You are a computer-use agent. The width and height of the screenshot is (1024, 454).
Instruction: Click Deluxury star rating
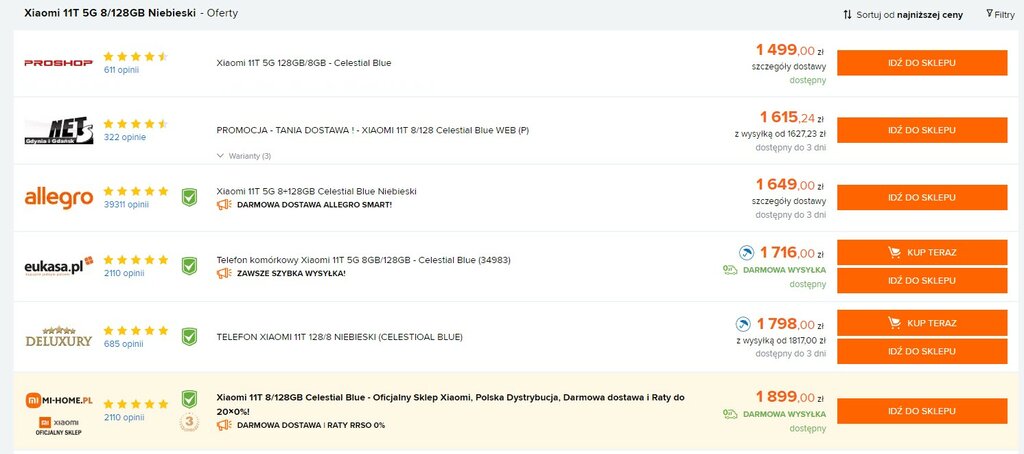(x=136, y=331)
